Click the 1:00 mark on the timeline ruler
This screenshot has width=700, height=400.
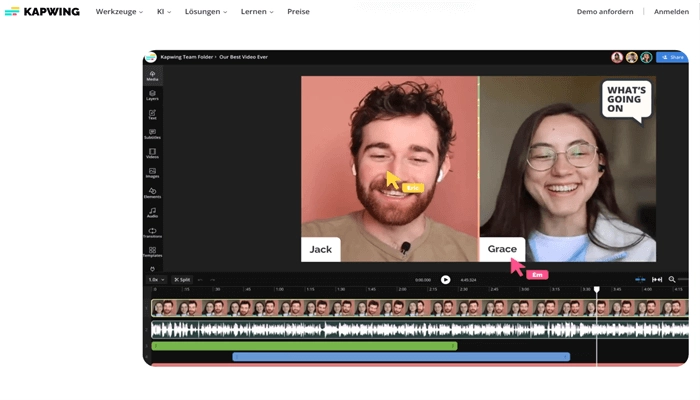(x=279, y=289)
